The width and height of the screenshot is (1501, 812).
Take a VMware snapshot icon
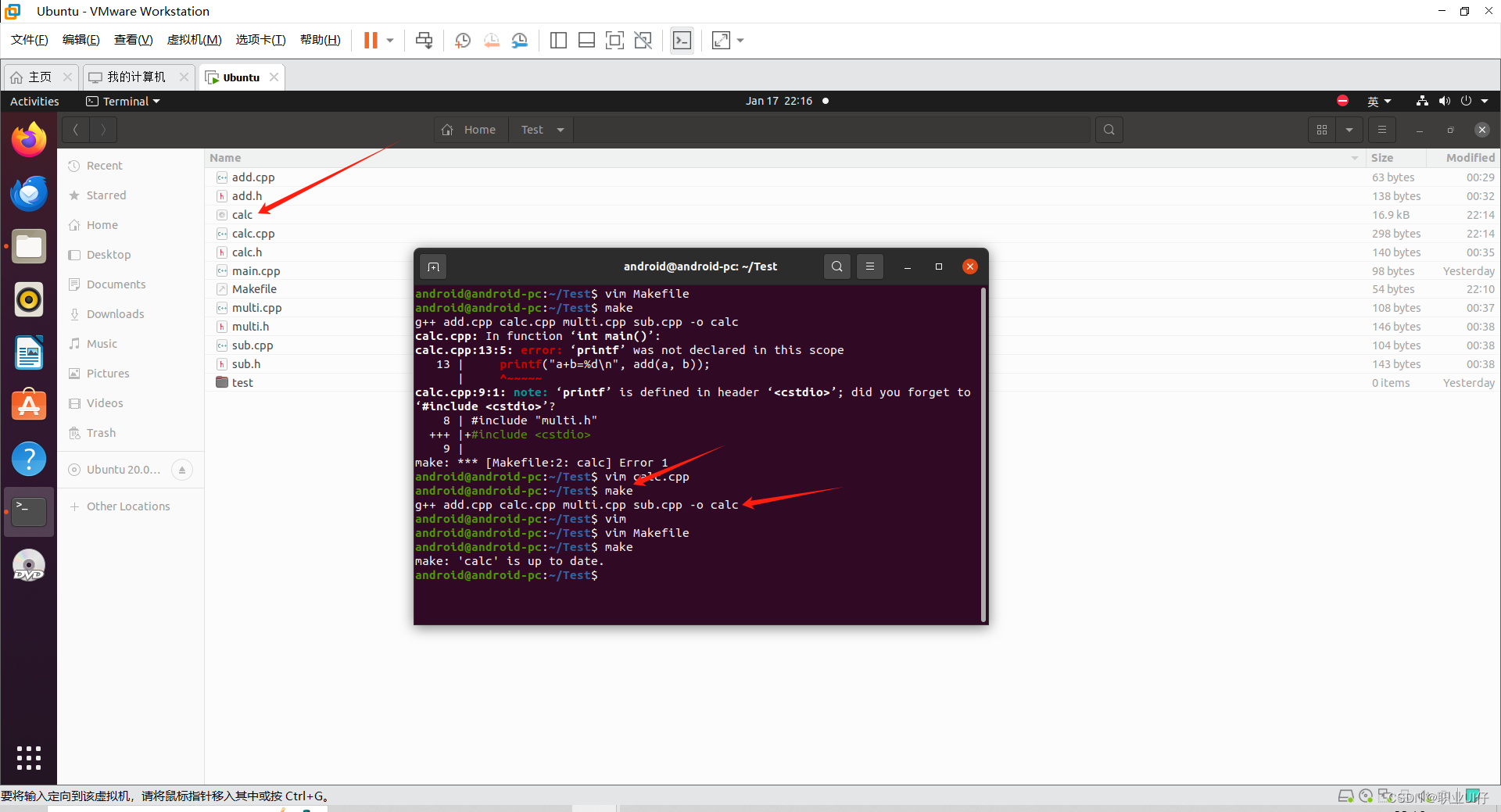point(463,40)
